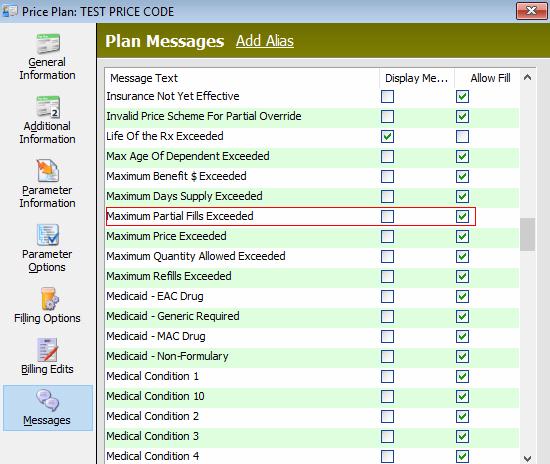This screenshot has width=550, height=464.
Task: Open the Billing Edits icon
Action: [x=47, y=350]
